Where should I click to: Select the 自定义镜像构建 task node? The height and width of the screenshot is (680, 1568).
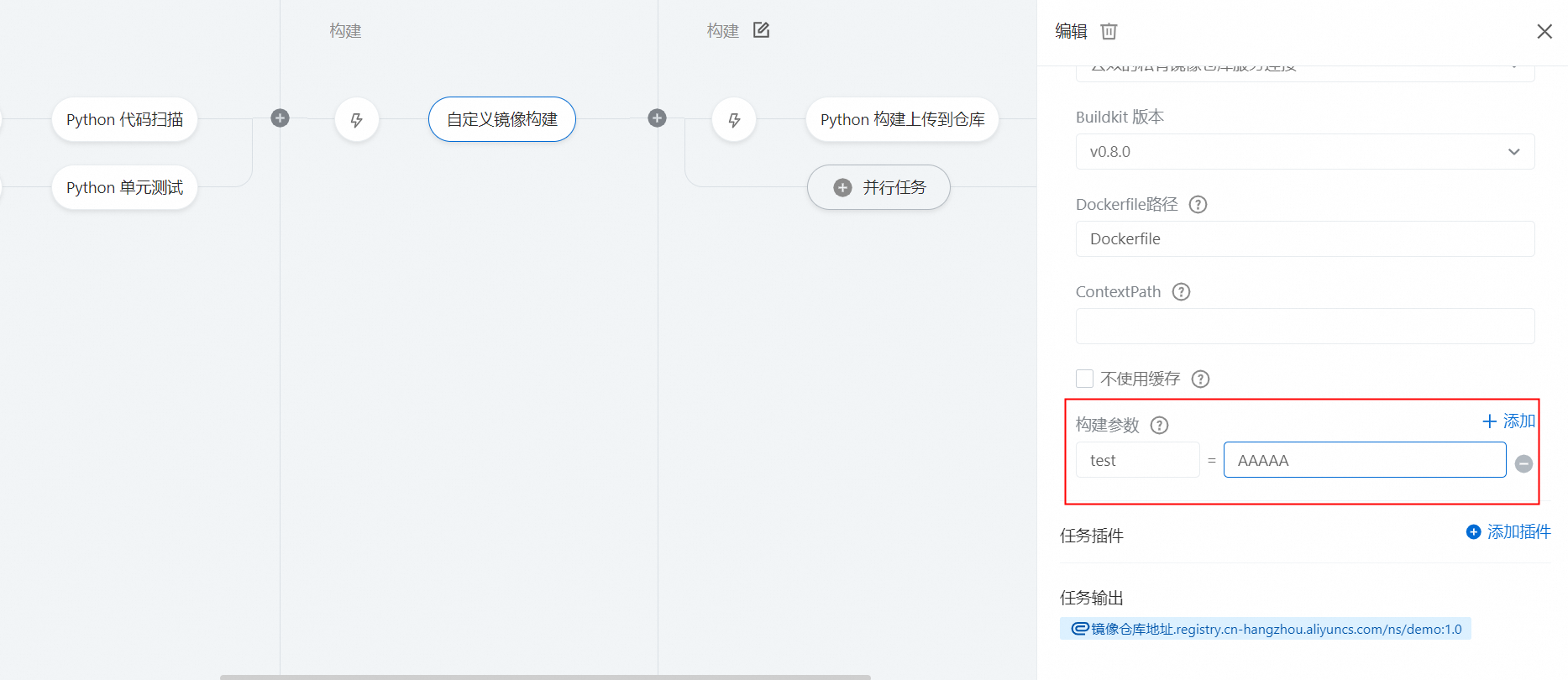502,119
